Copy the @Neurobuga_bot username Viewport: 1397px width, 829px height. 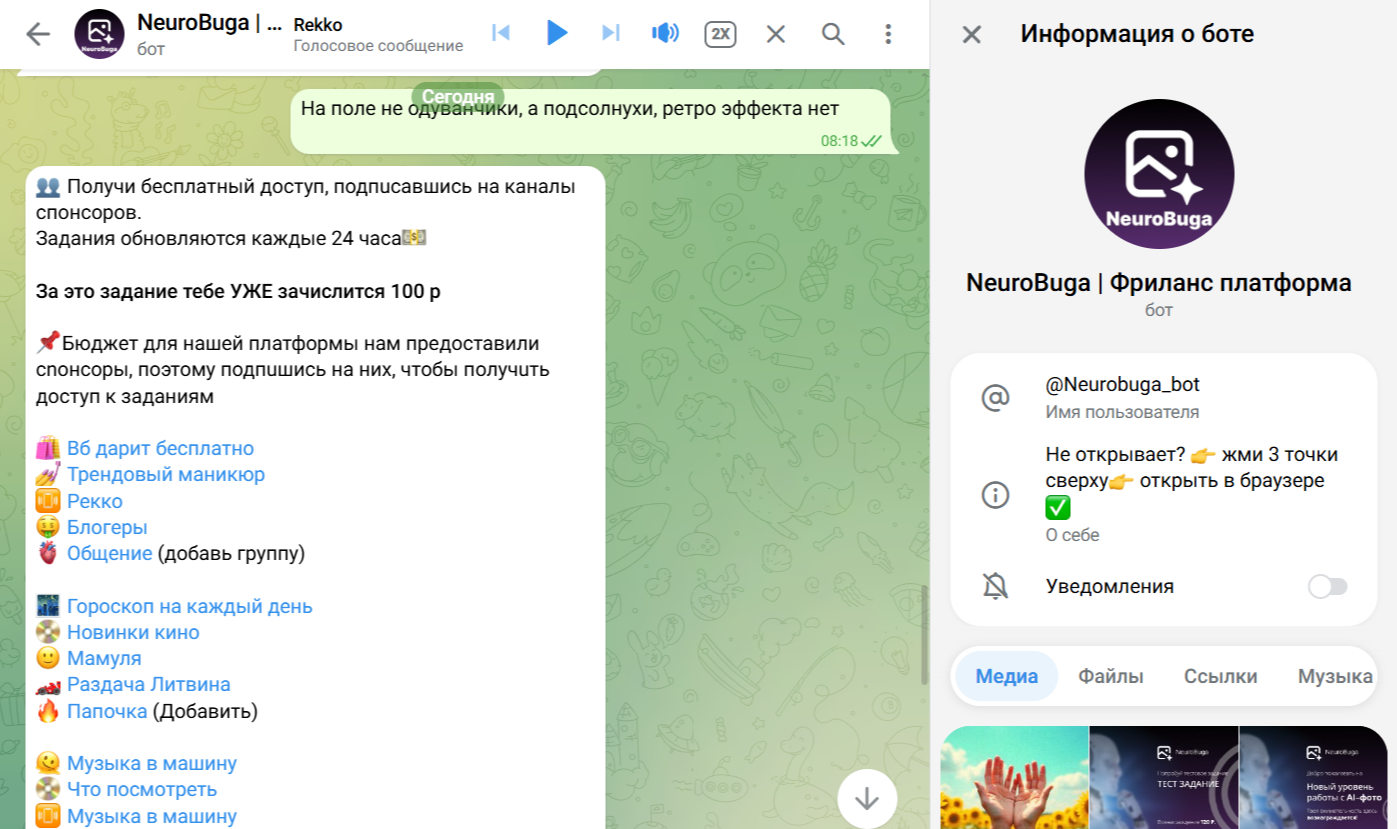click(x=1122, y=384)
